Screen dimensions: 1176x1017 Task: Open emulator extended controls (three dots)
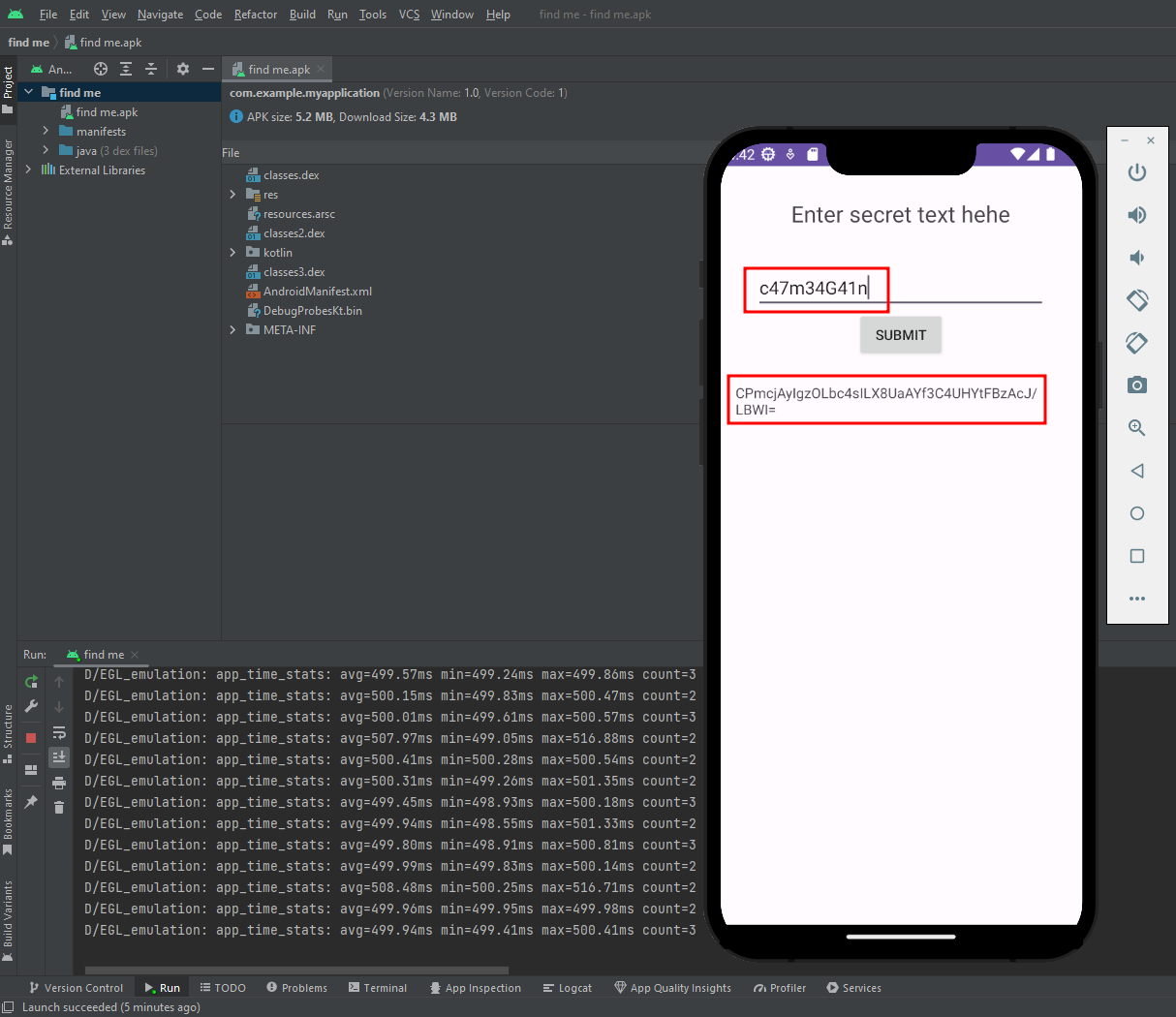pos(1137,599)
